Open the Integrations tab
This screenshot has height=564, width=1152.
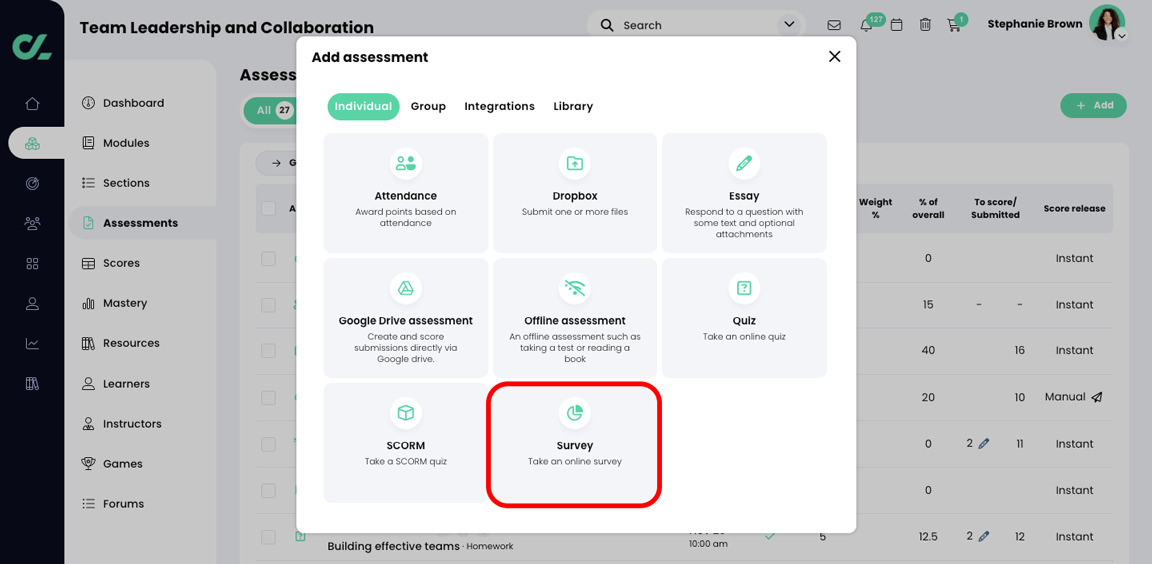tap(500, 106)
